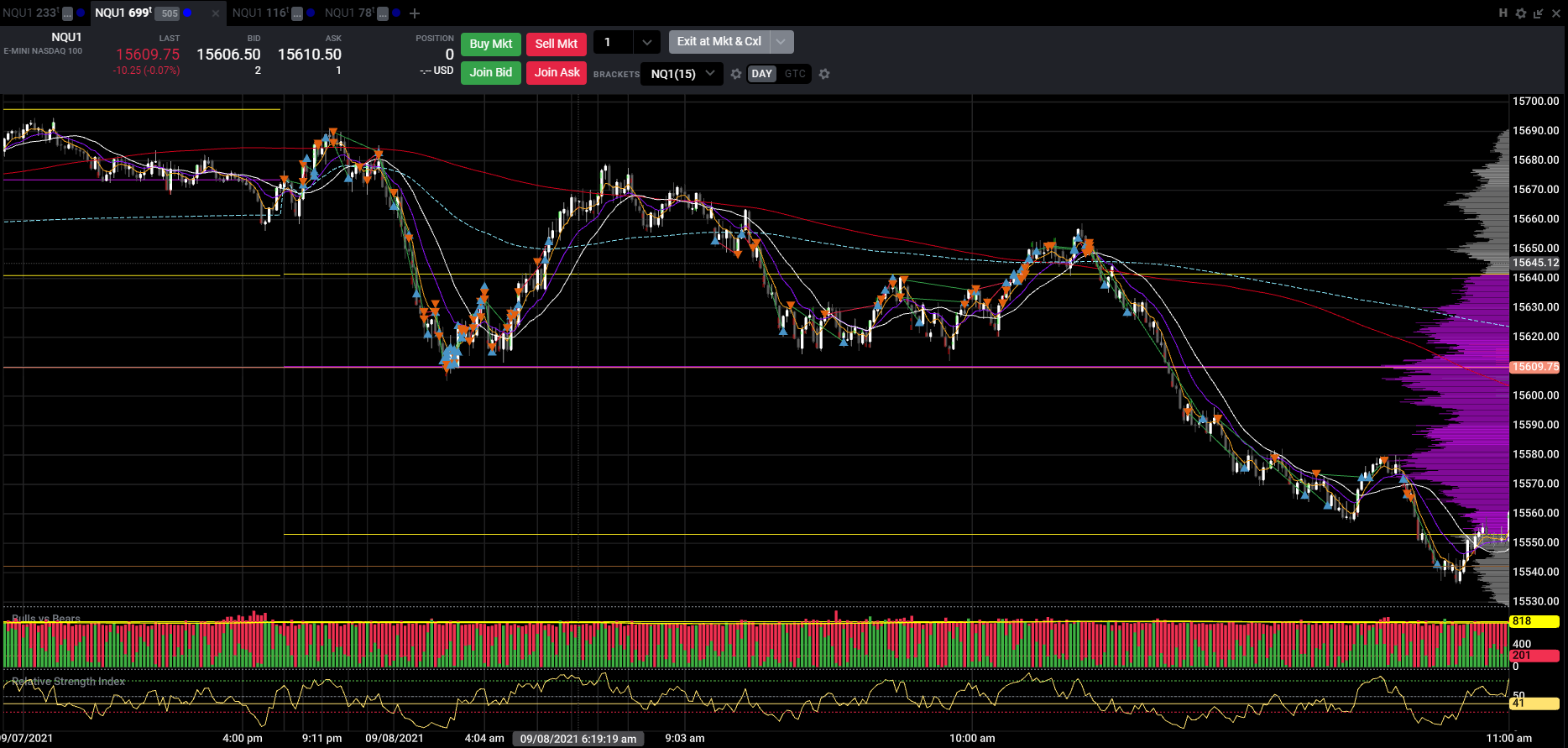1568x748 pixels.
Task: Click the 9:11 pm time axis label
Action: coord(322,739)
